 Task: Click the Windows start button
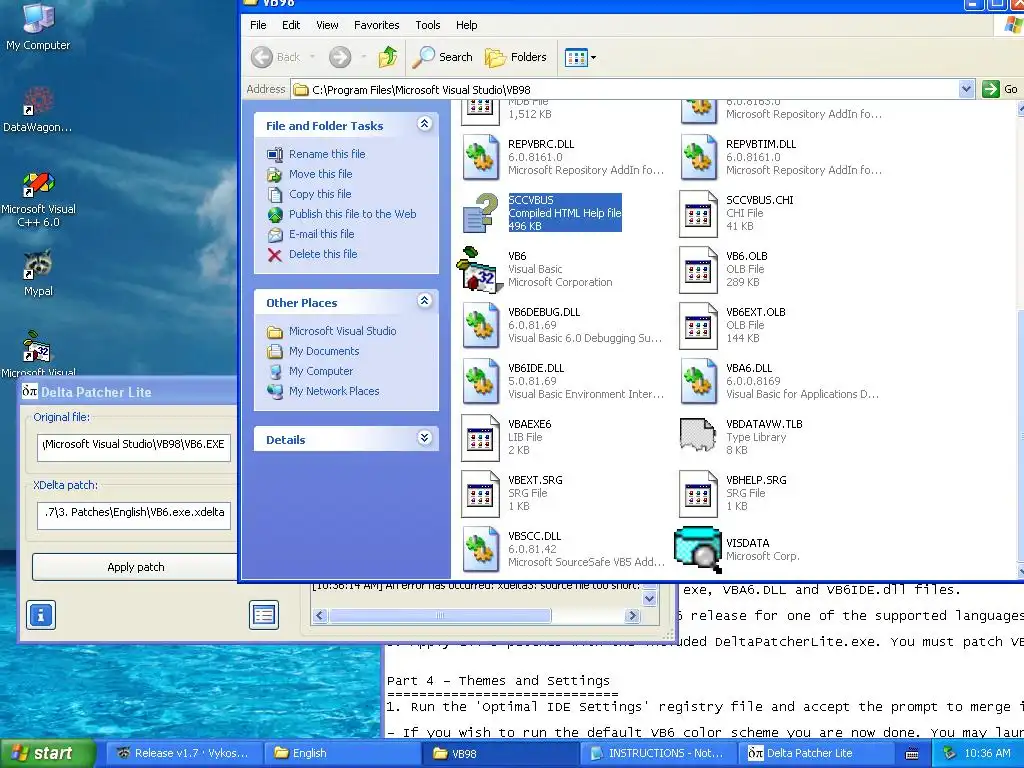pyautogui.click(x=48, y=754)
